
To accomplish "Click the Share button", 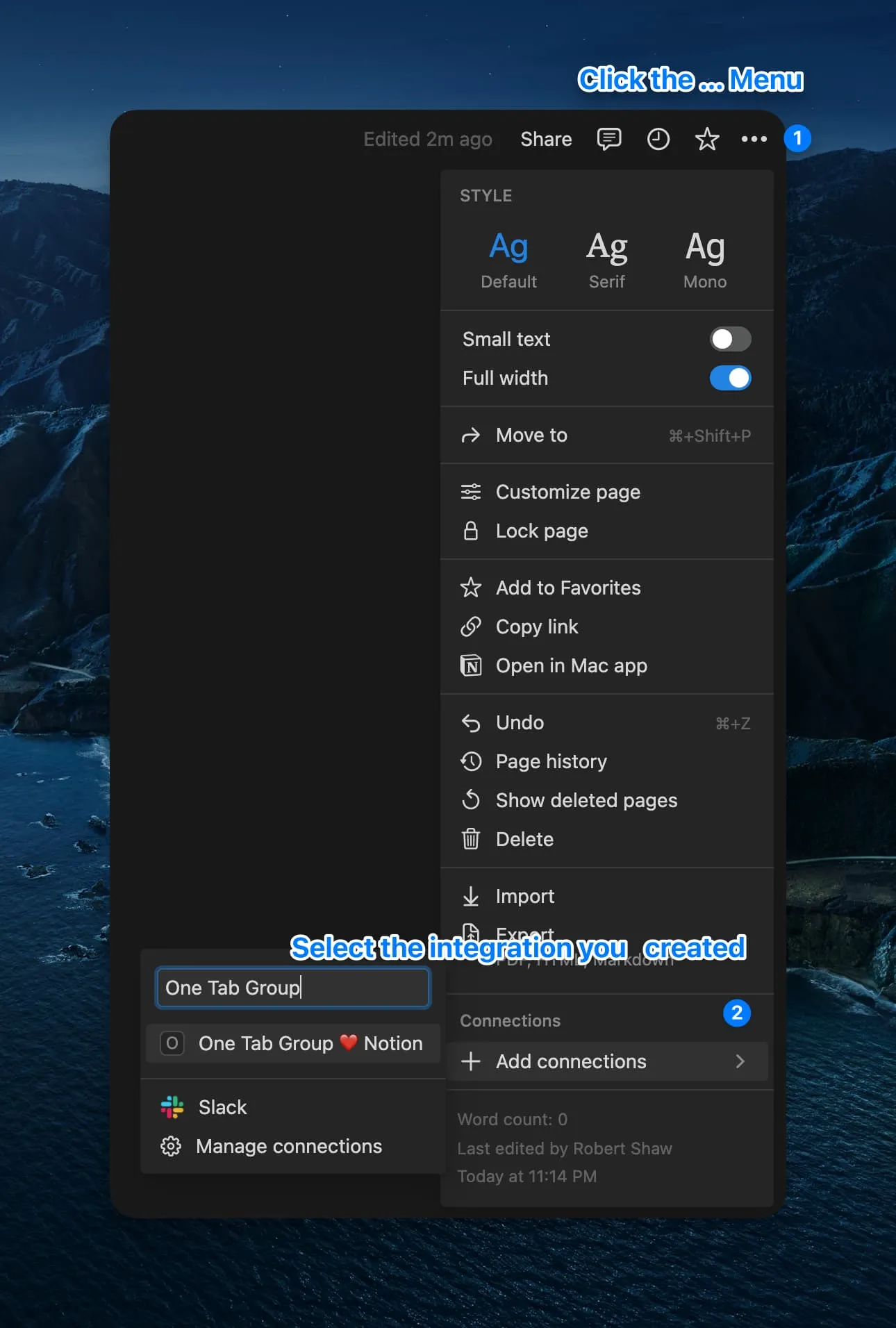I will [546, 139].
